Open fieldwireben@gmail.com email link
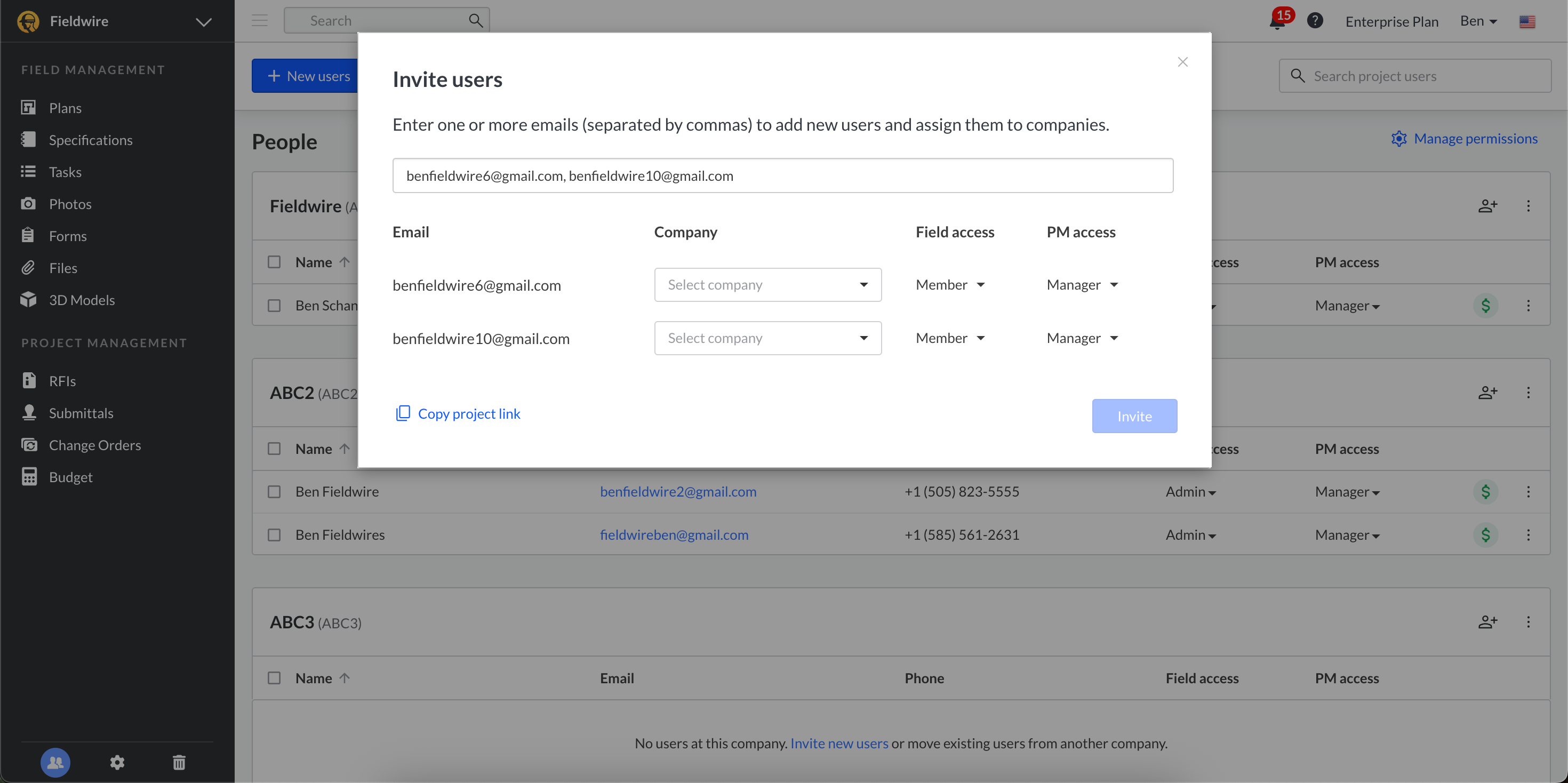The image size is (1568, 783). pyautogui.click(x=674, y=534)
